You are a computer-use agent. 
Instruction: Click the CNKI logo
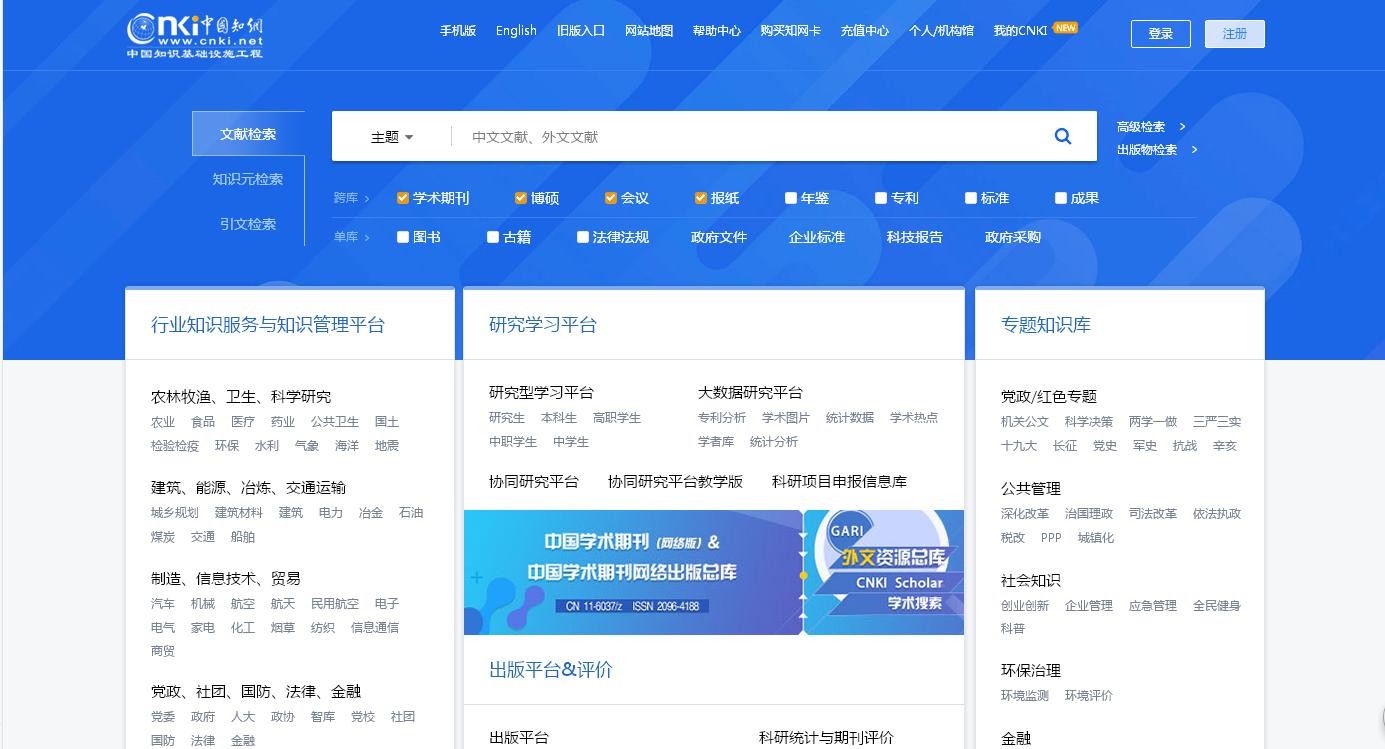pos(196,36)
